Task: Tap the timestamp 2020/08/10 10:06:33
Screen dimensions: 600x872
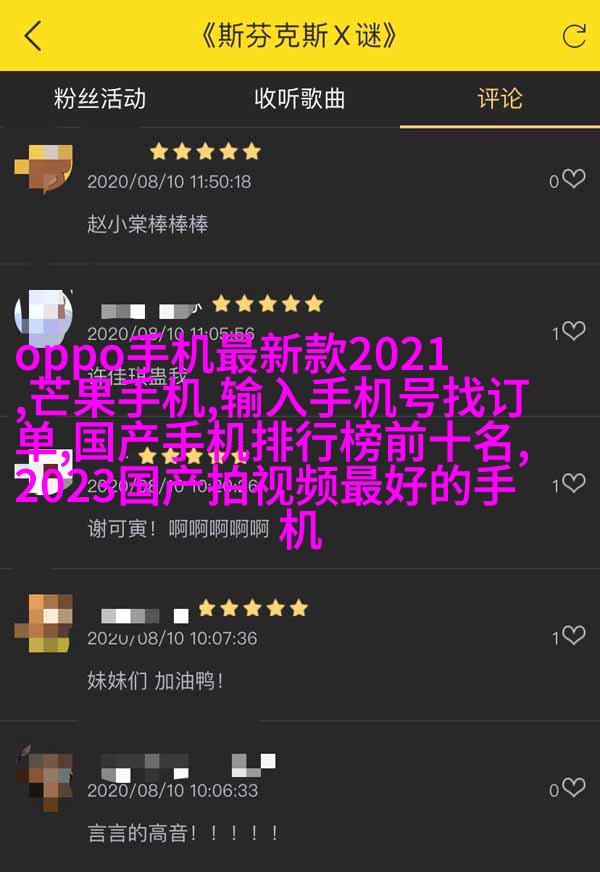Action: click(172, 790)
